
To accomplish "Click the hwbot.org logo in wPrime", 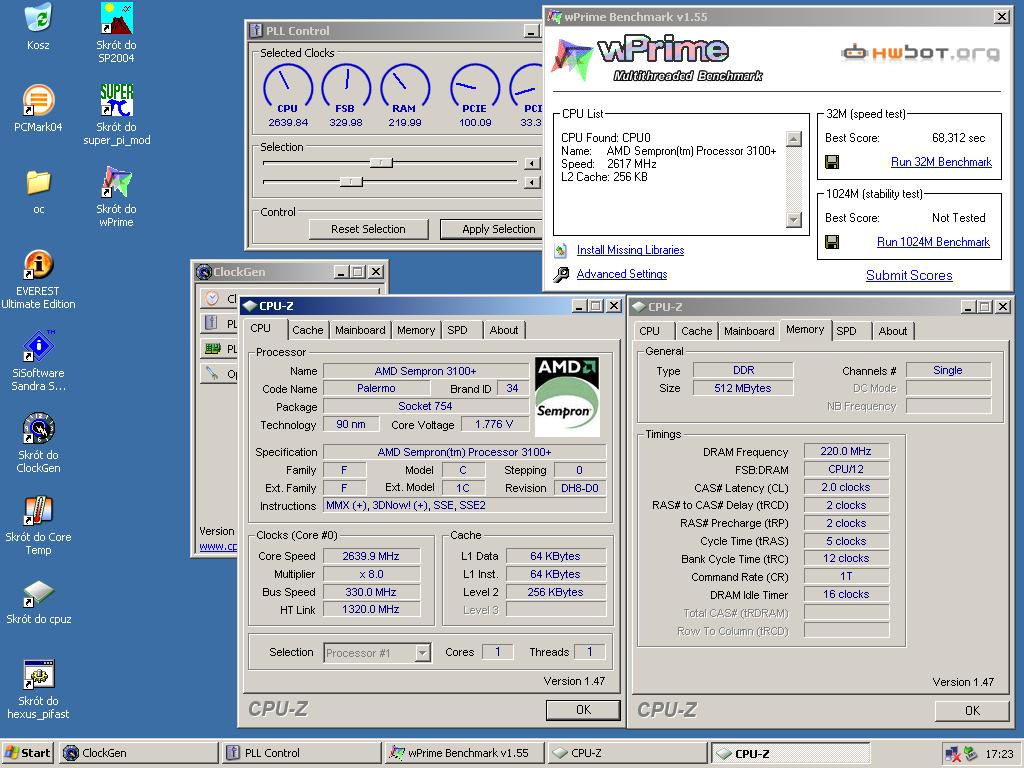I will tap(920, 52).
